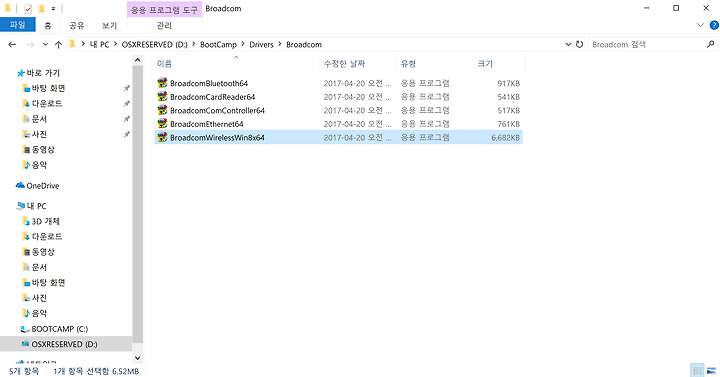Switch to details view layout icon
720x377 pixels.
coord(697,371)
